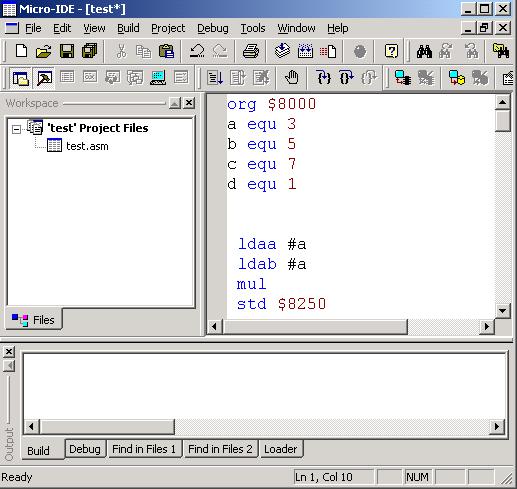Switch to the Find in Files 2 tab

(220, 449)
